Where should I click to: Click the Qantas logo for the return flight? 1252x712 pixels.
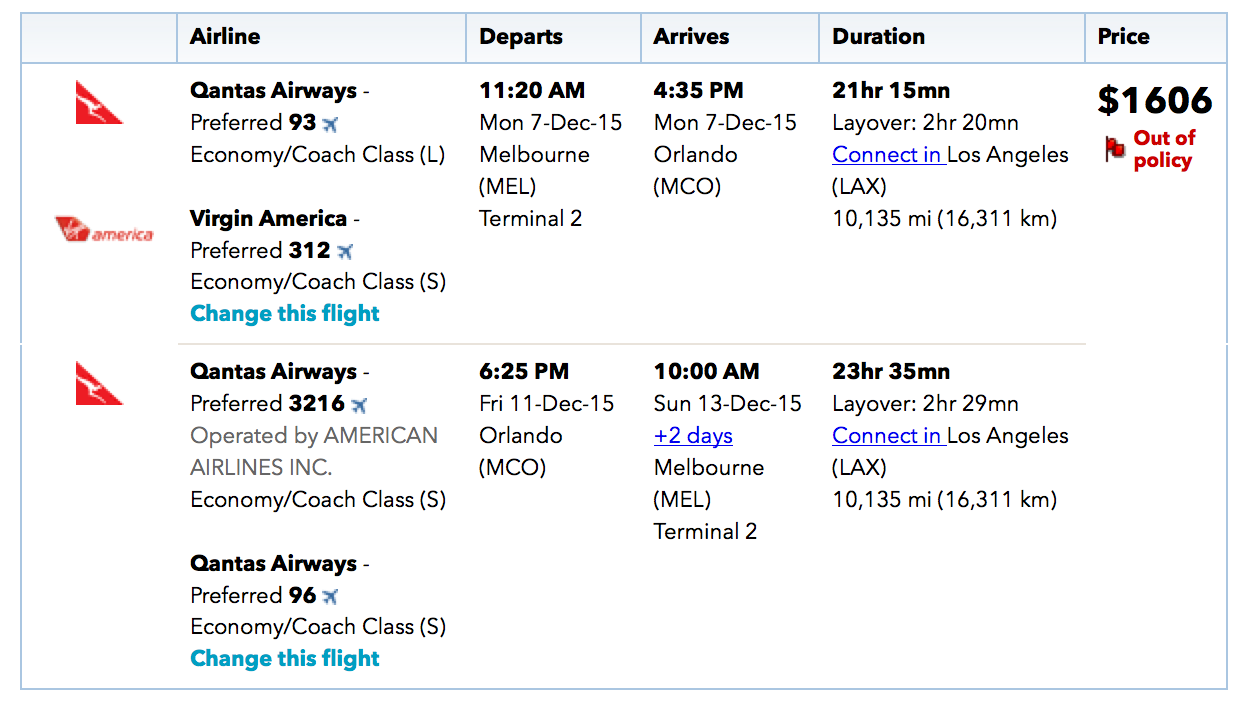tap(99, 384)
